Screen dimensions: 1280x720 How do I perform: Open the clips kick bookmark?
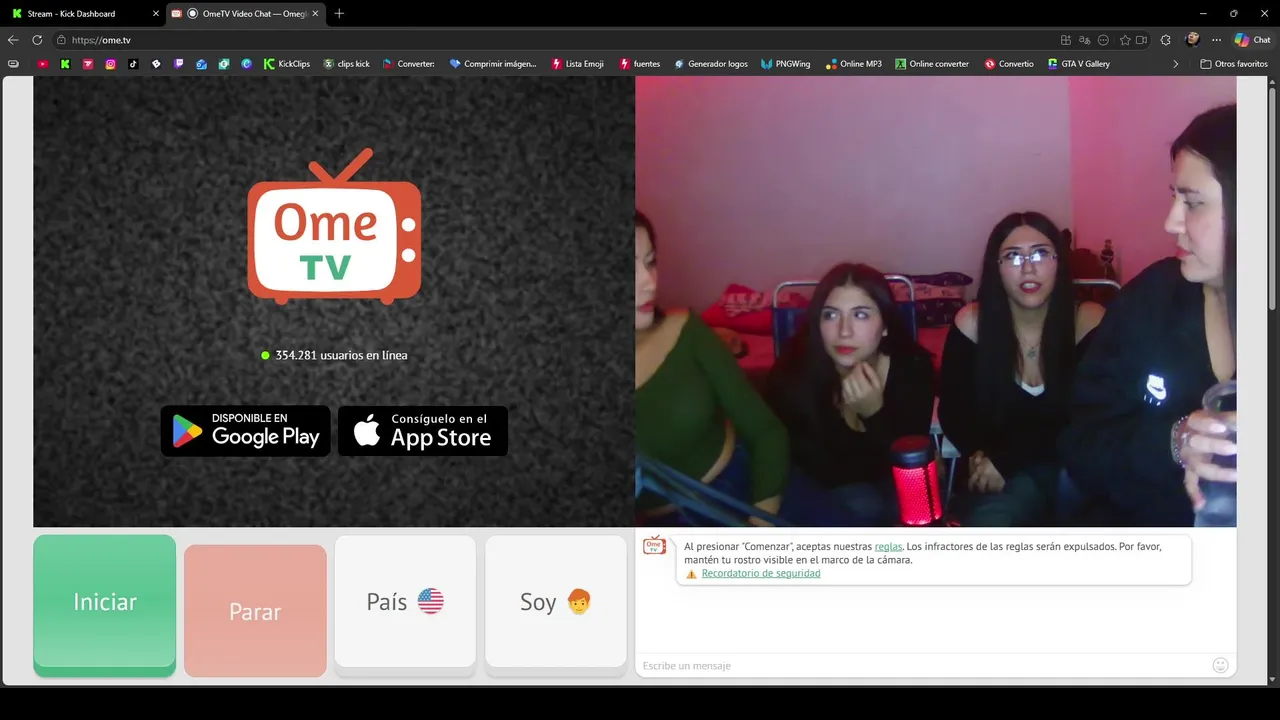pos(347,64)
